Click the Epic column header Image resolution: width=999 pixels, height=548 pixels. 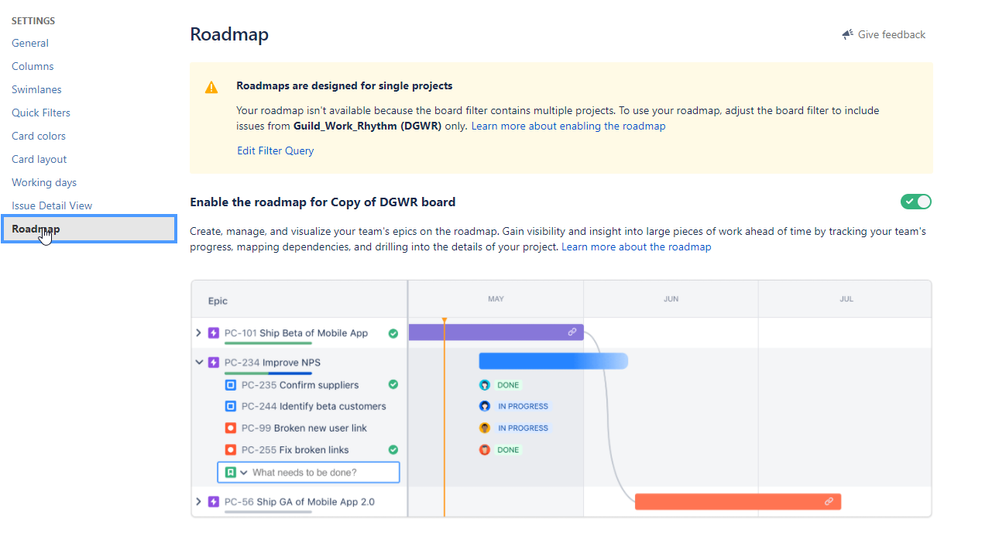point(218,301)
